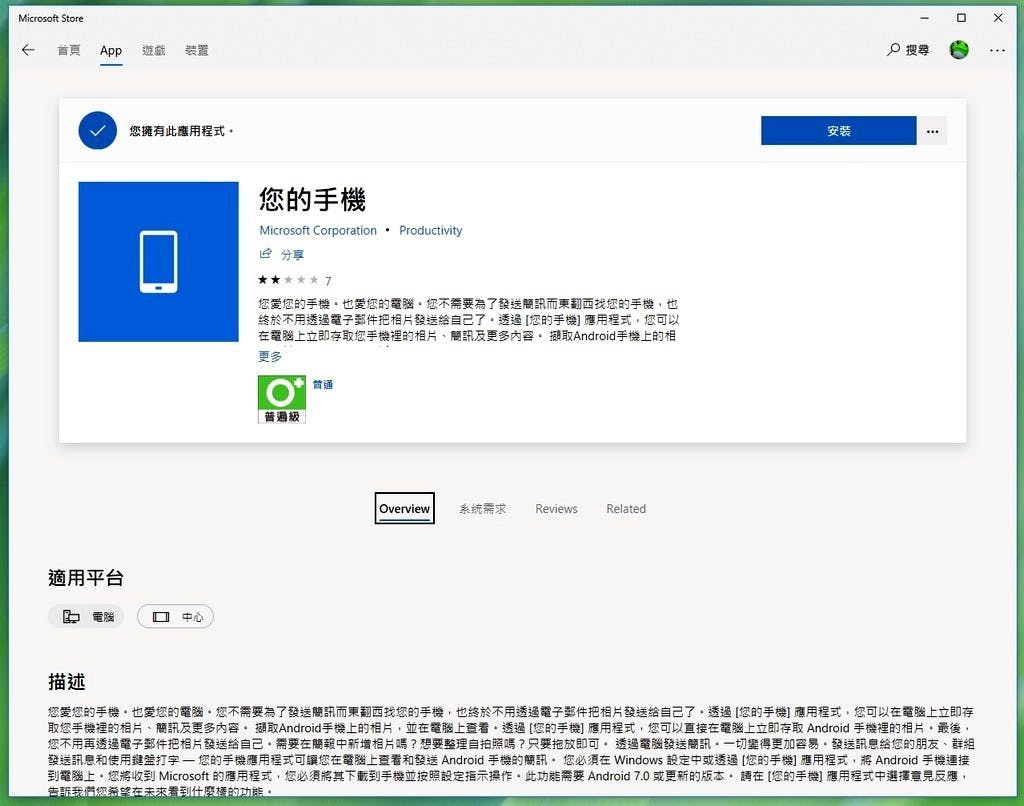
Task: Click the 安裝 install button
Action: tap(839, 131)
